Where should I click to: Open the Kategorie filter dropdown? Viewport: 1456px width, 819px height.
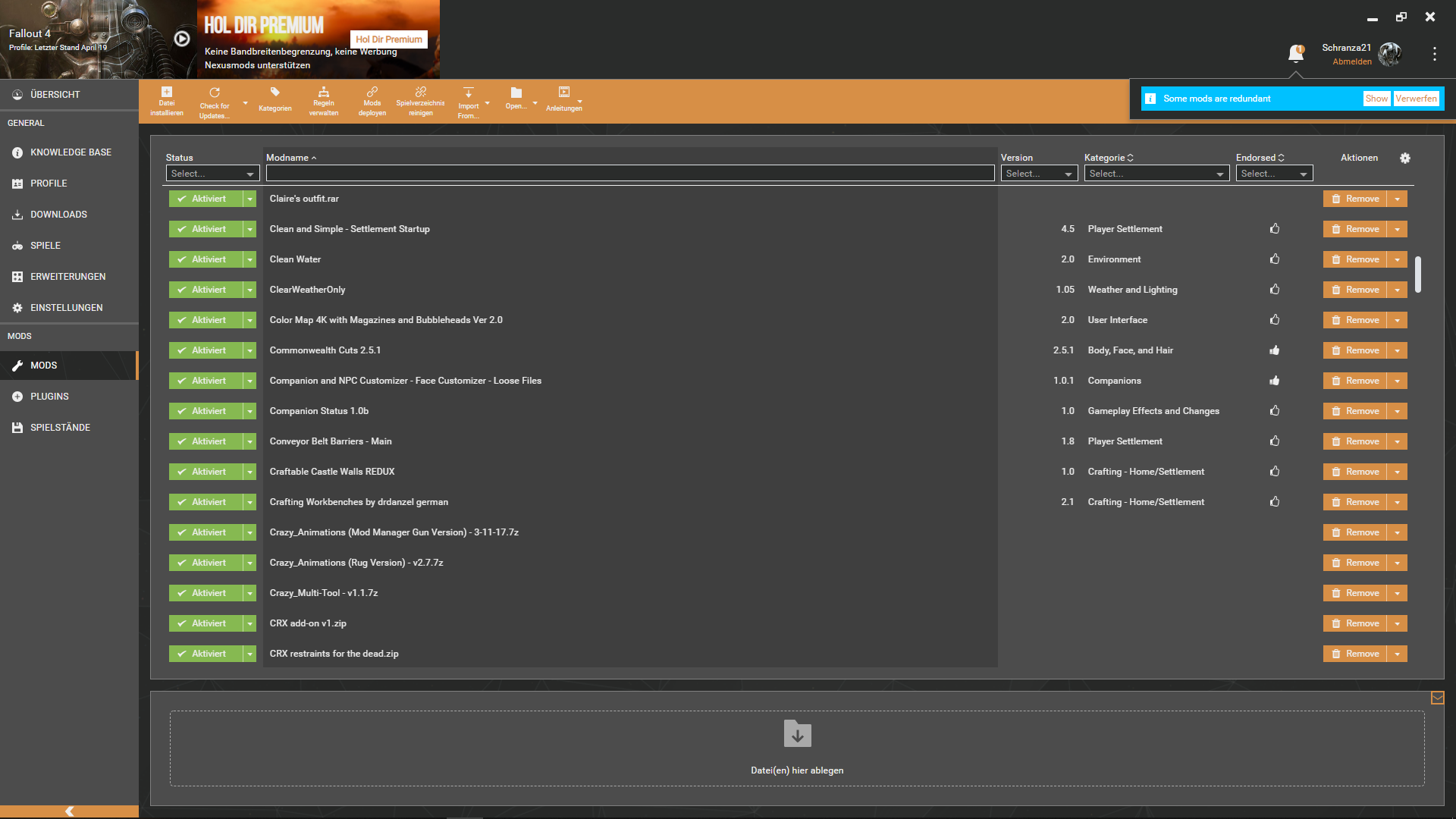[x=1156, y=174]
